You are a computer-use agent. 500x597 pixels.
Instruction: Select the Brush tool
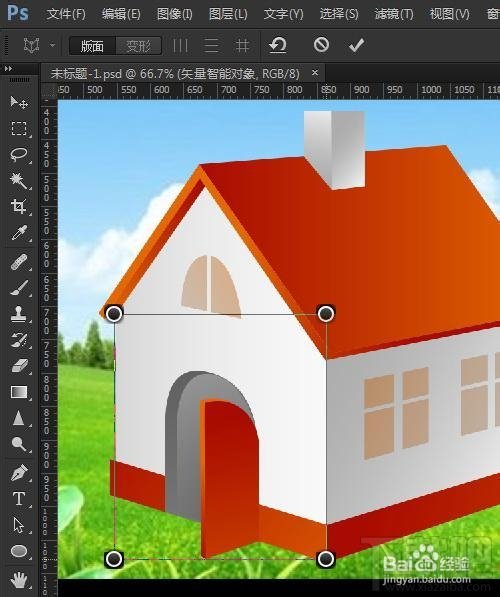[x=19, y=288]
